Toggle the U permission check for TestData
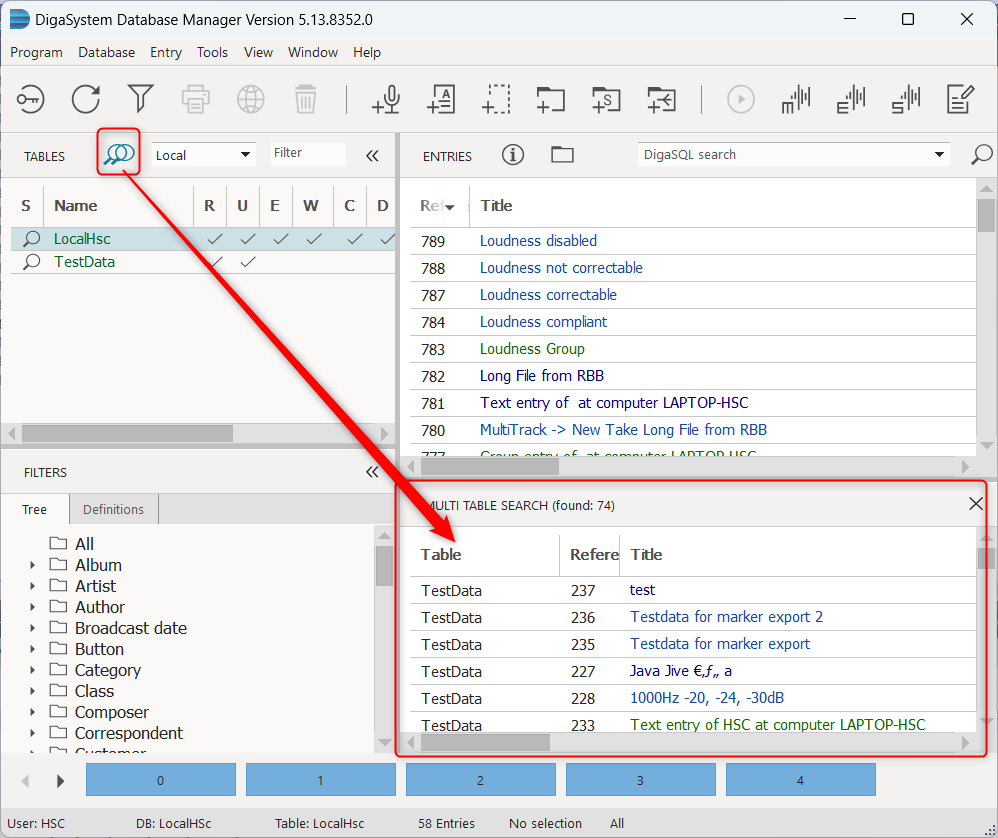The width and height of the screenshot is (998, 838). coord(247,262)
